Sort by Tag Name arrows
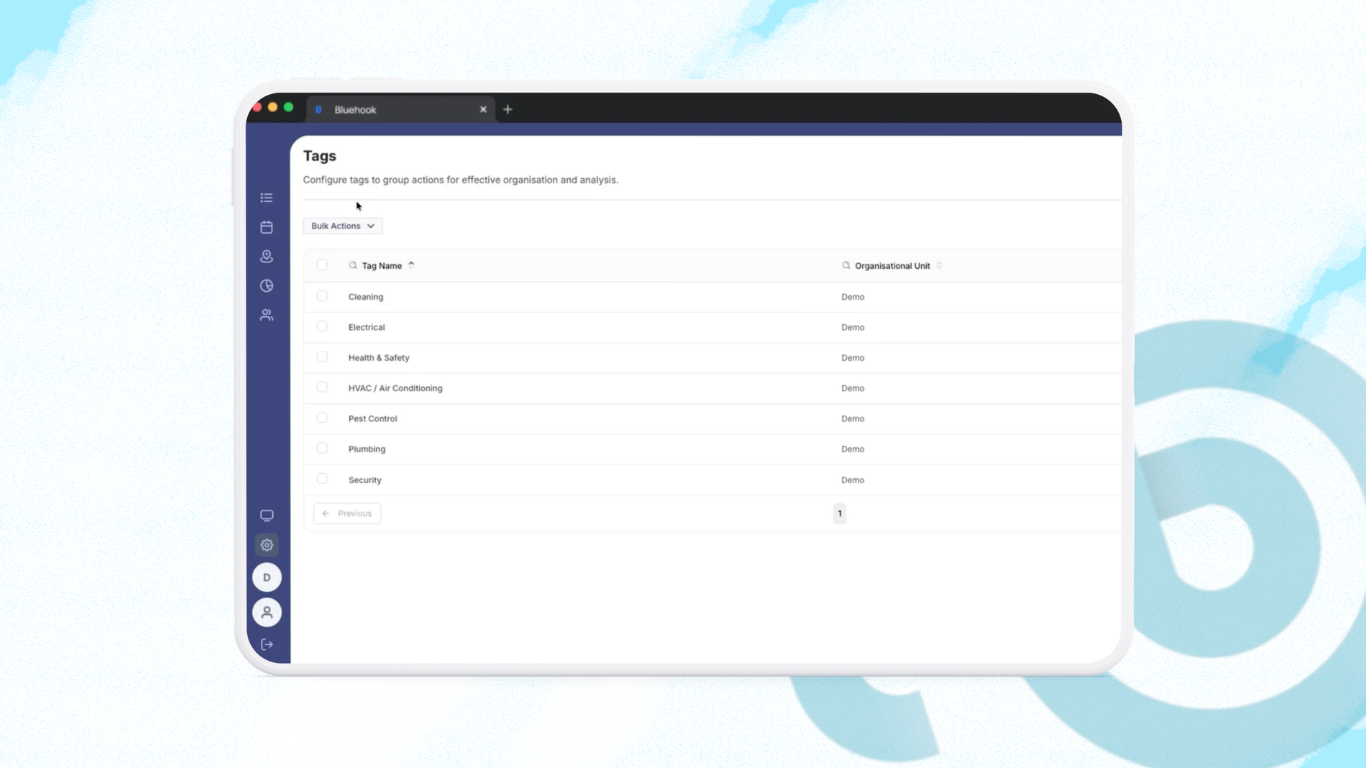This screenshot has width=1366, height=768. pyautogui.click(x=411, y=265)
